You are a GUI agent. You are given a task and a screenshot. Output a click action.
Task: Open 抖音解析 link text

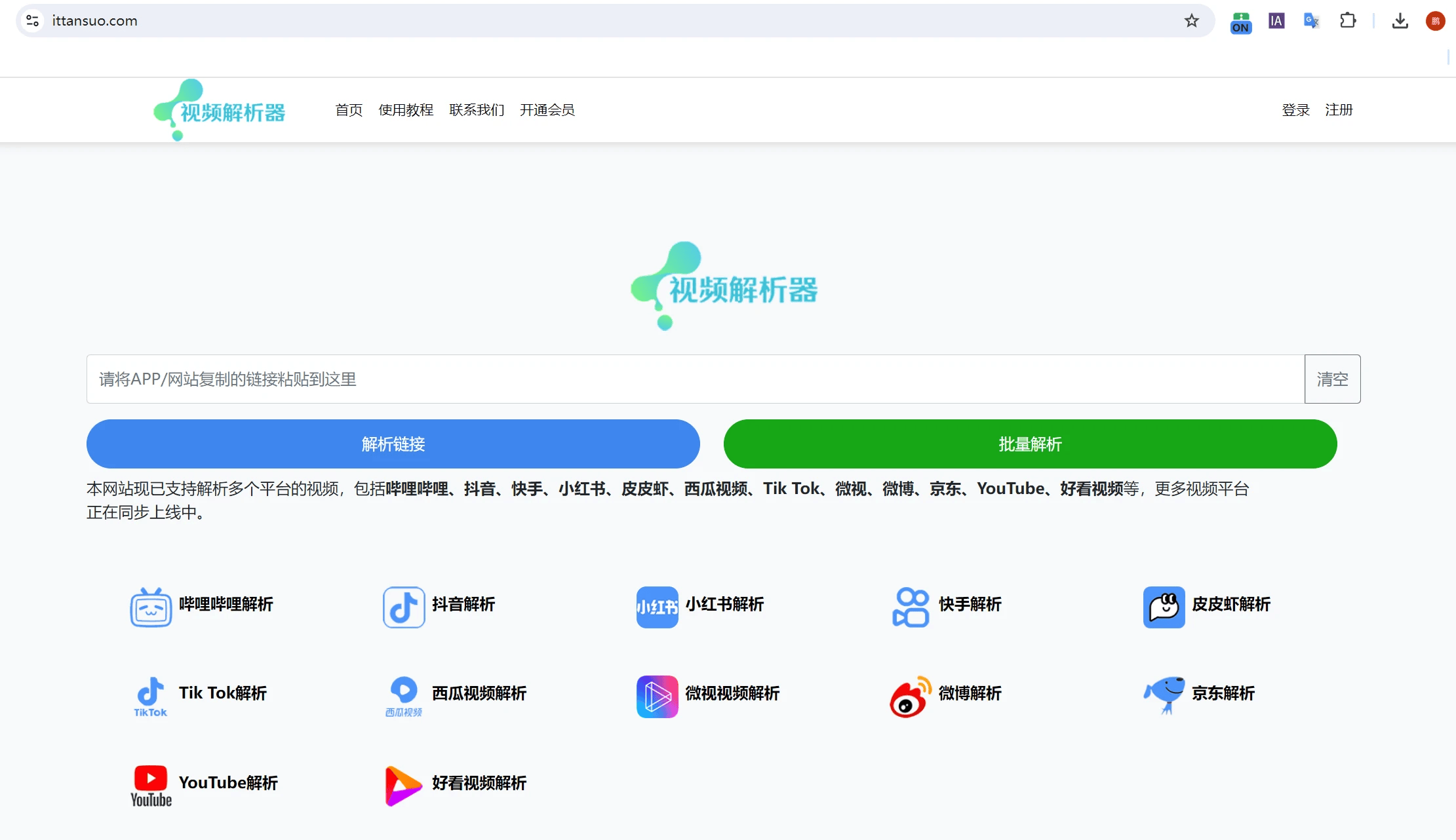(463, 604)
